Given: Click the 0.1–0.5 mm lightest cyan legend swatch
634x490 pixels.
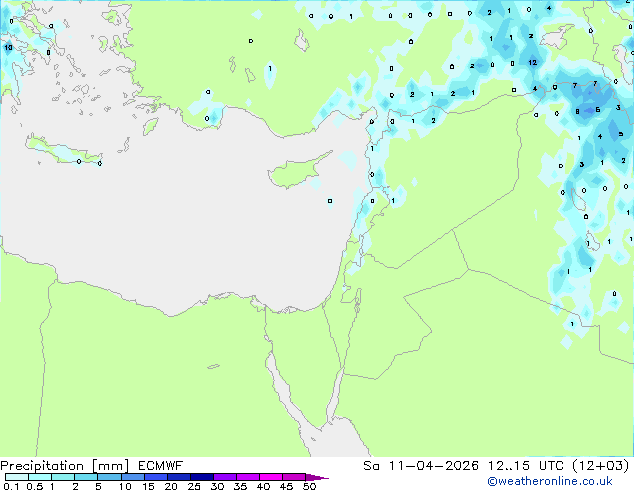Looking at the screenshot, I should click(x=17, y=477).
